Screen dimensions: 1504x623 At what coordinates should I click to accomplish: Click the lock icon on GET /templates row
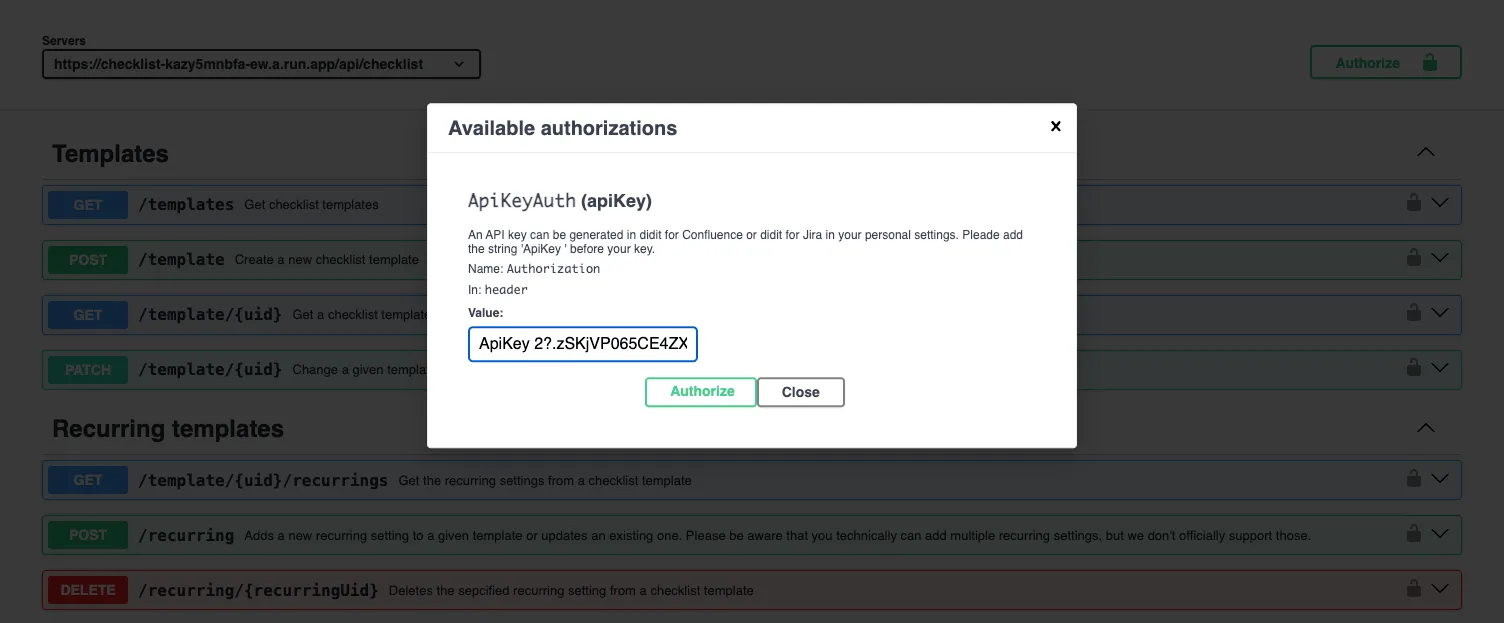tap(1413, 202)
